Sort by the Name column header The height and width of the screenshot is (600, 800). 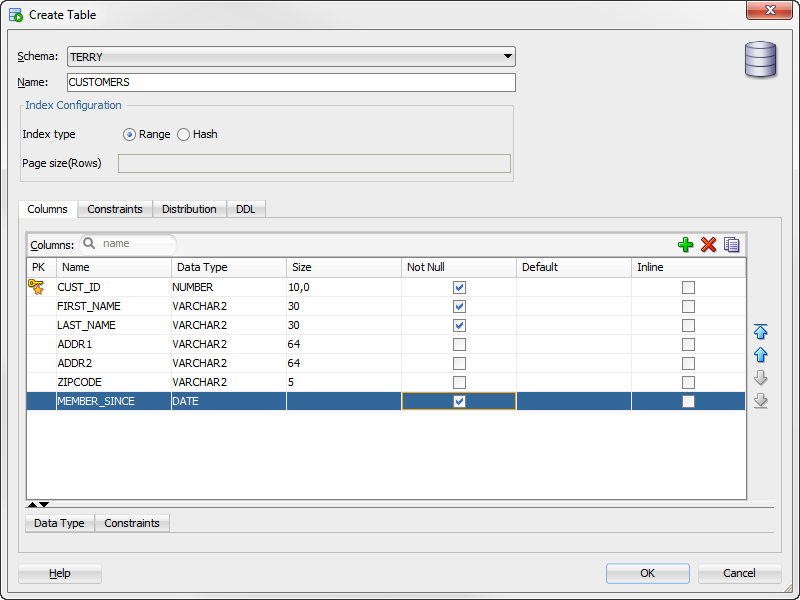coord(114,267)
